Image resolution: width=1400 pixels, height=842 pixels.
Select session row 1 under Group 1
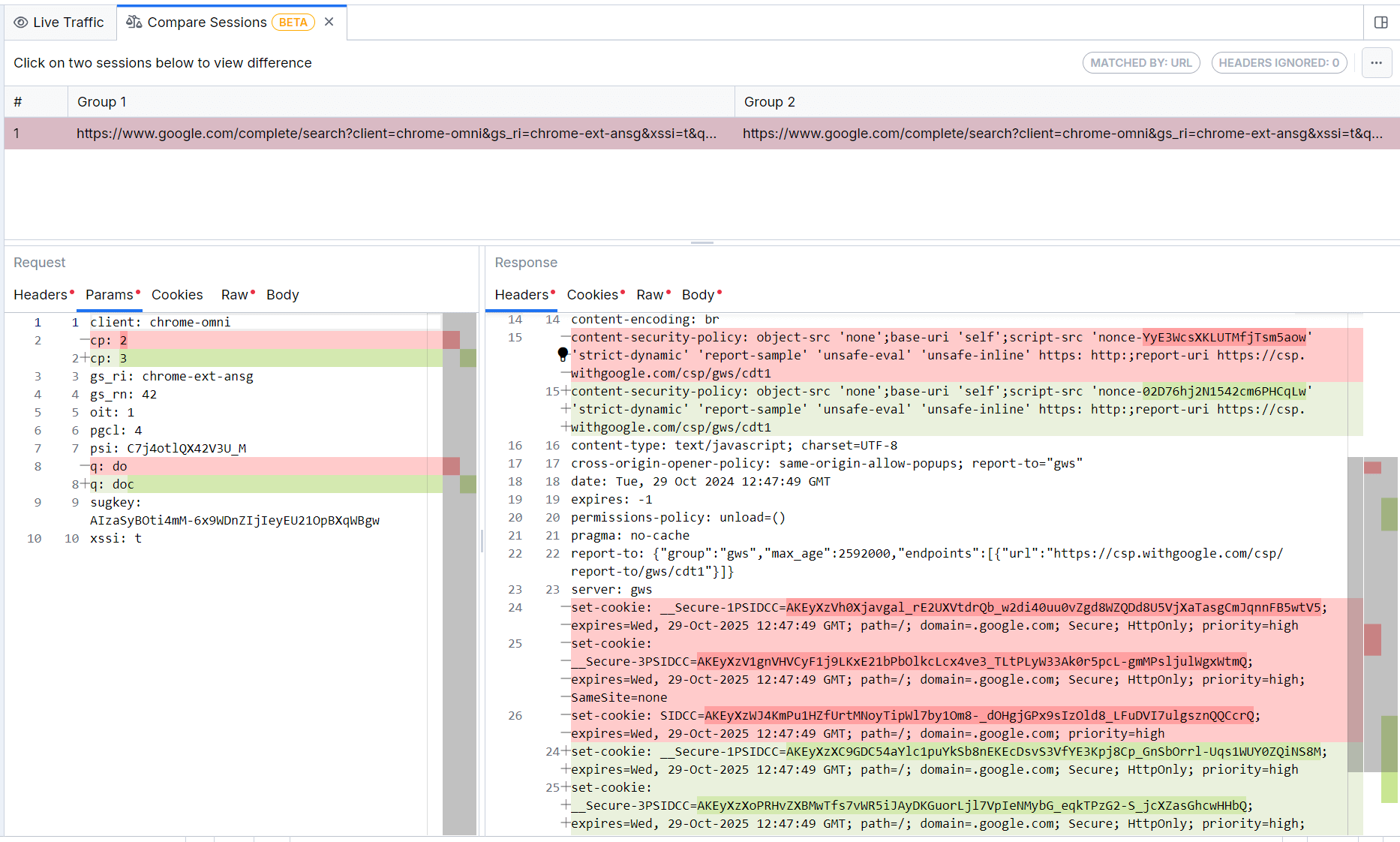tap(396, 133)
